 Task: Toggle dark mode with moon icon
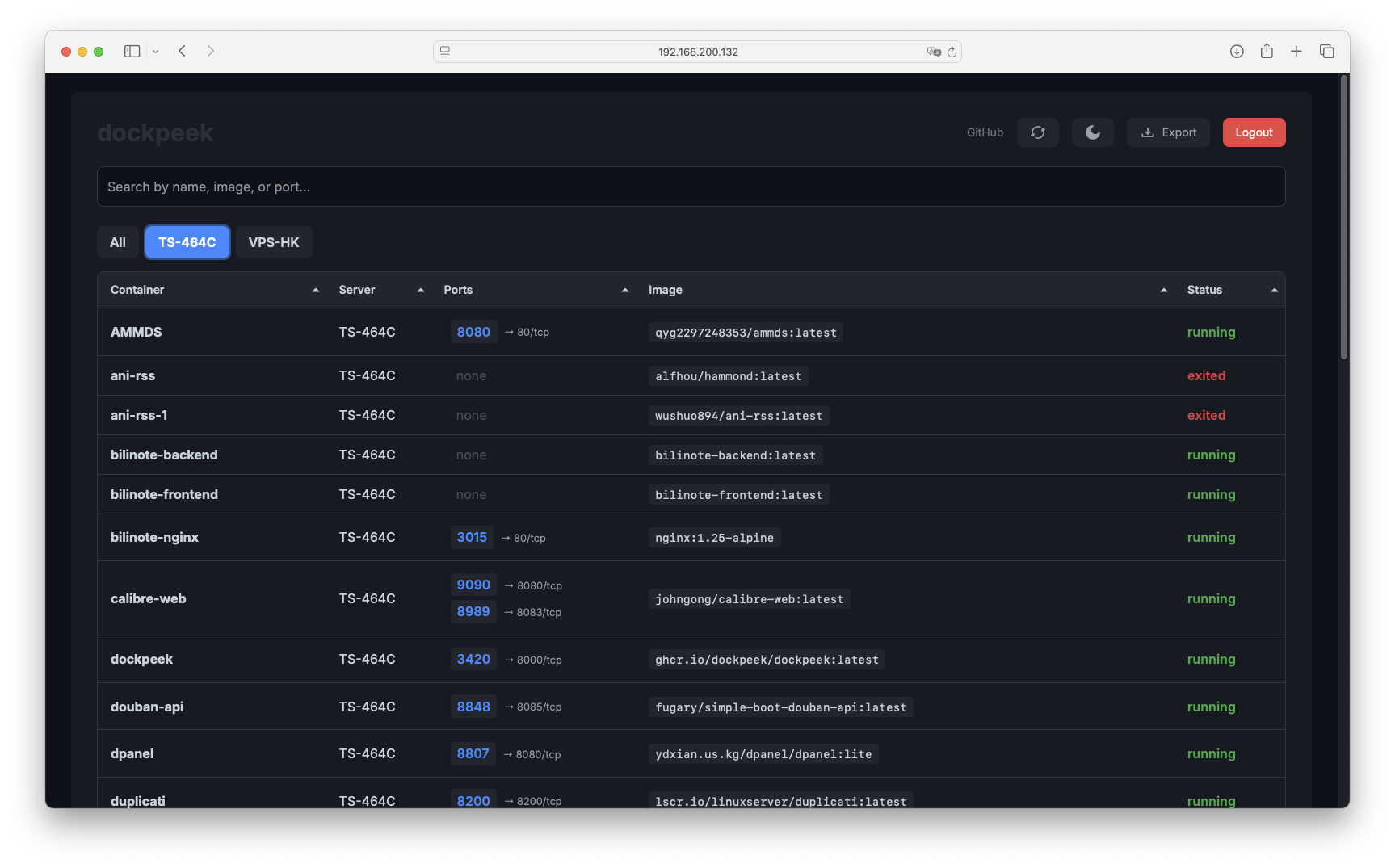(1092, 132)
